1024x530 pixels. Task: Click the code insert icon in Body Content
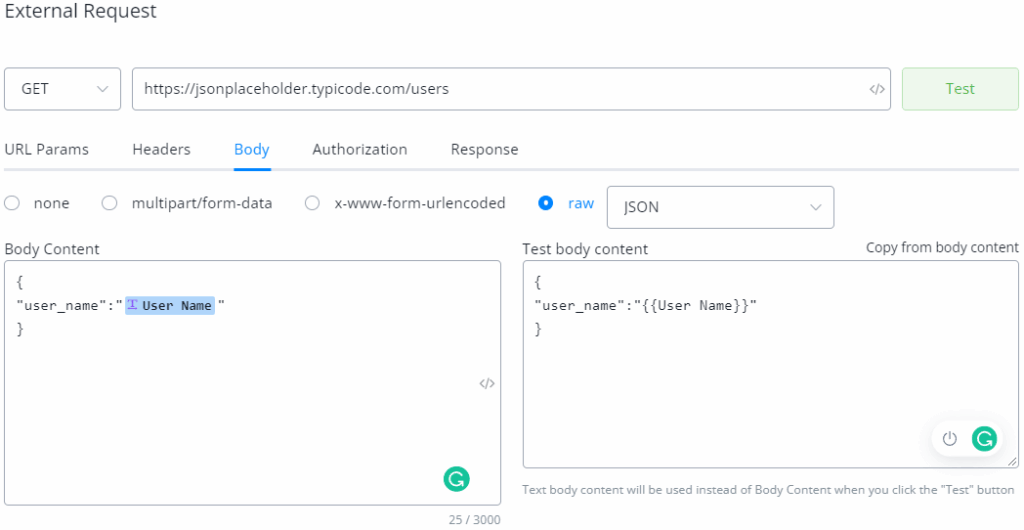487,383
